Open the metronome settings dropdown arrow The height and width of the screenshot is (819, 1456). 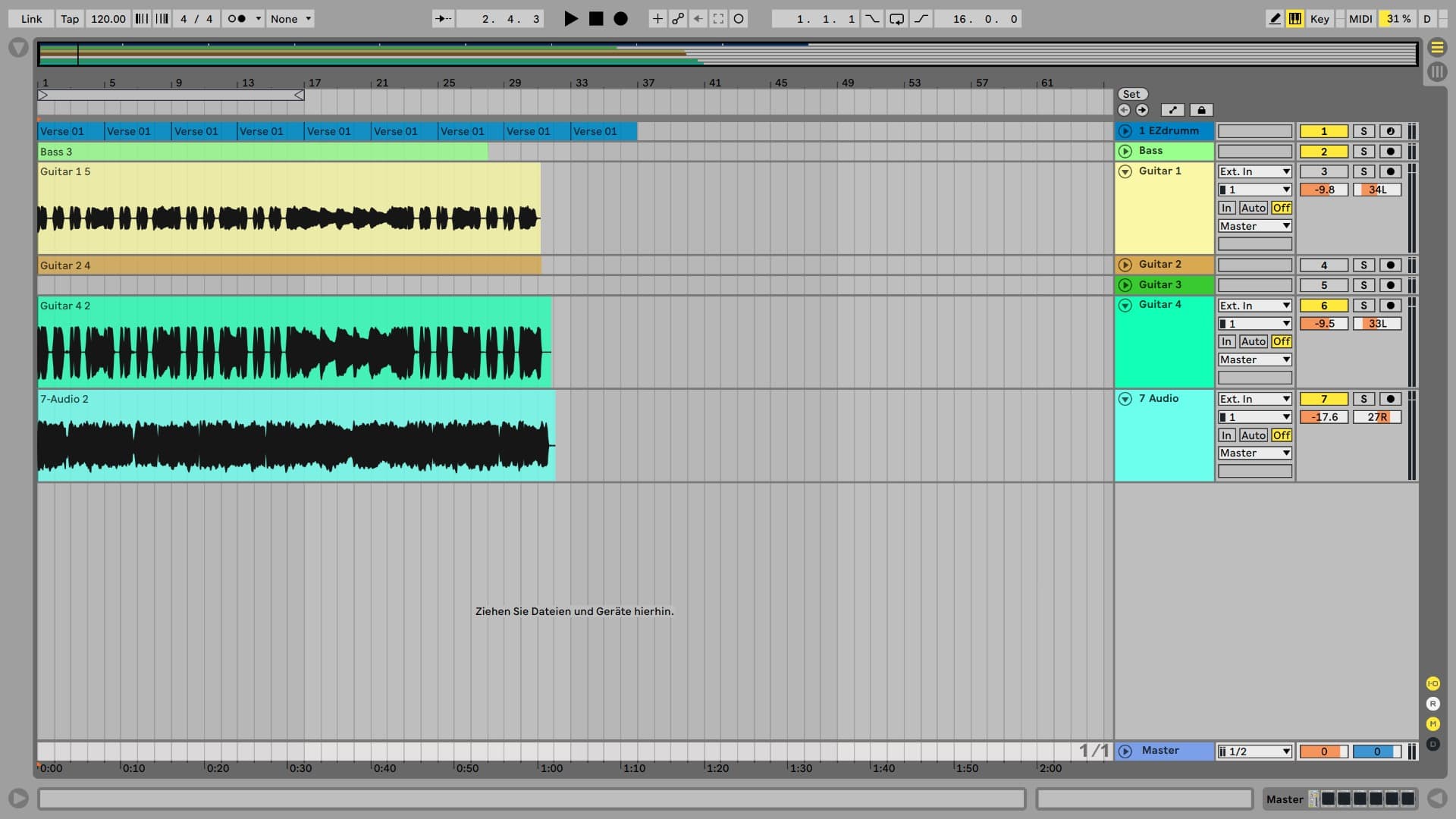(258, 19)
